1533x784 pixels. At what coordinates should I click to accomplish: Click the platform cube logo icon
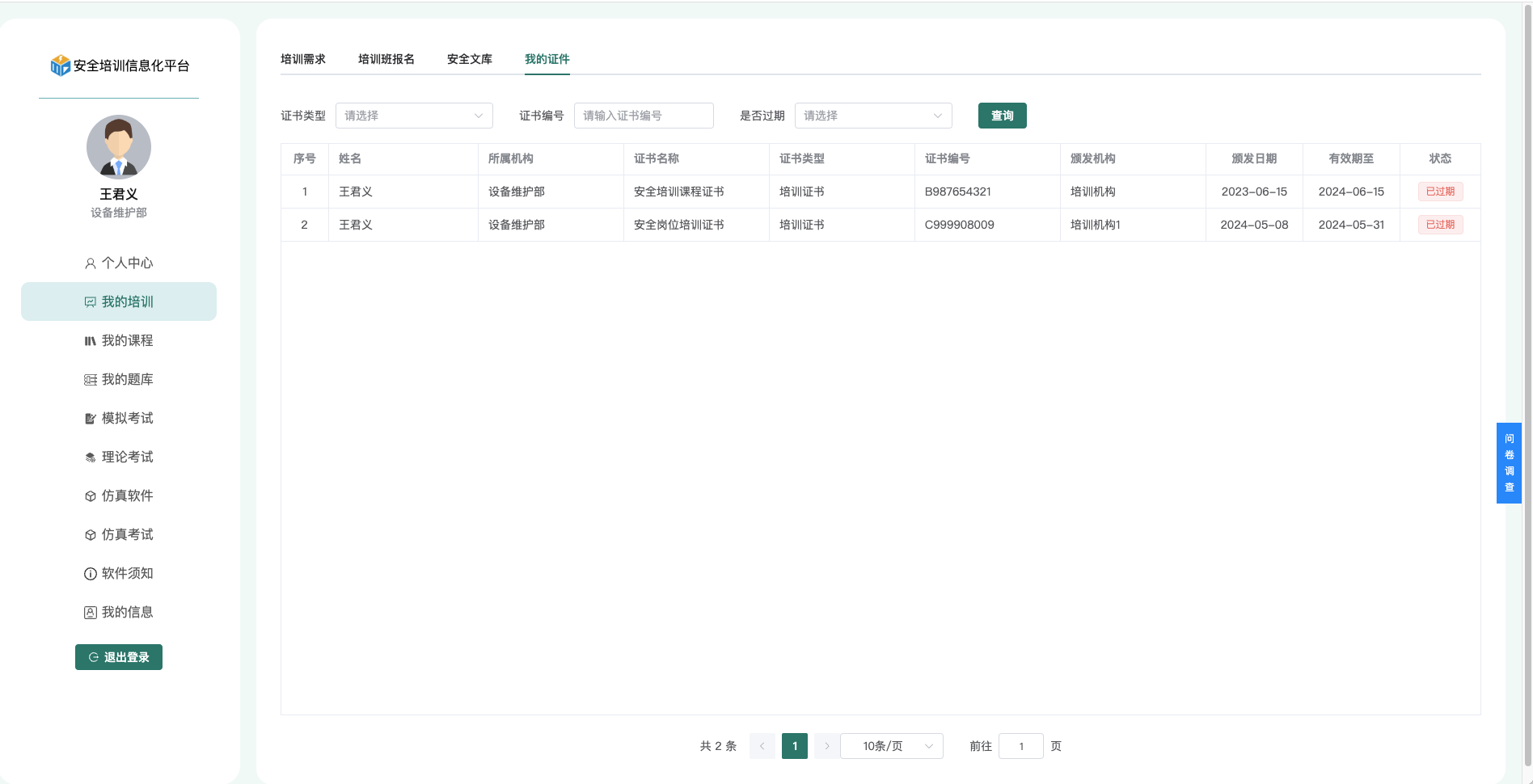(x=60, y=65)
